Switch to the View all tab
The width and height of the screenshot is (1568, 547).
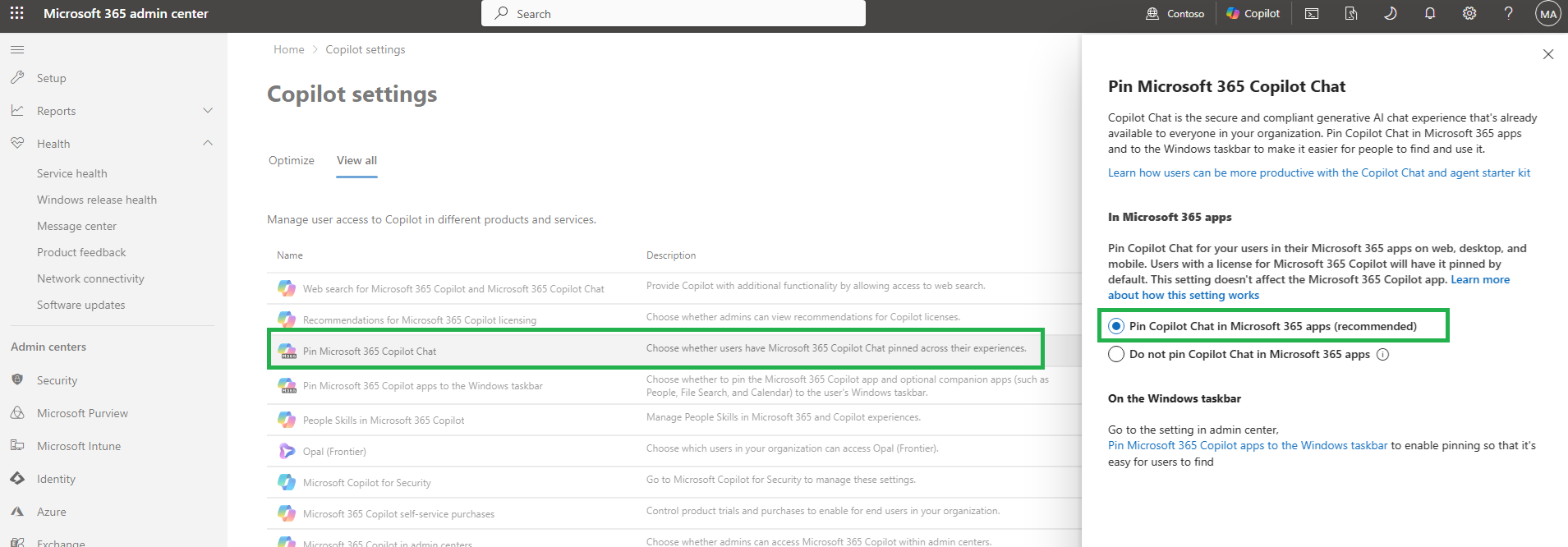(x=357, y=160)
